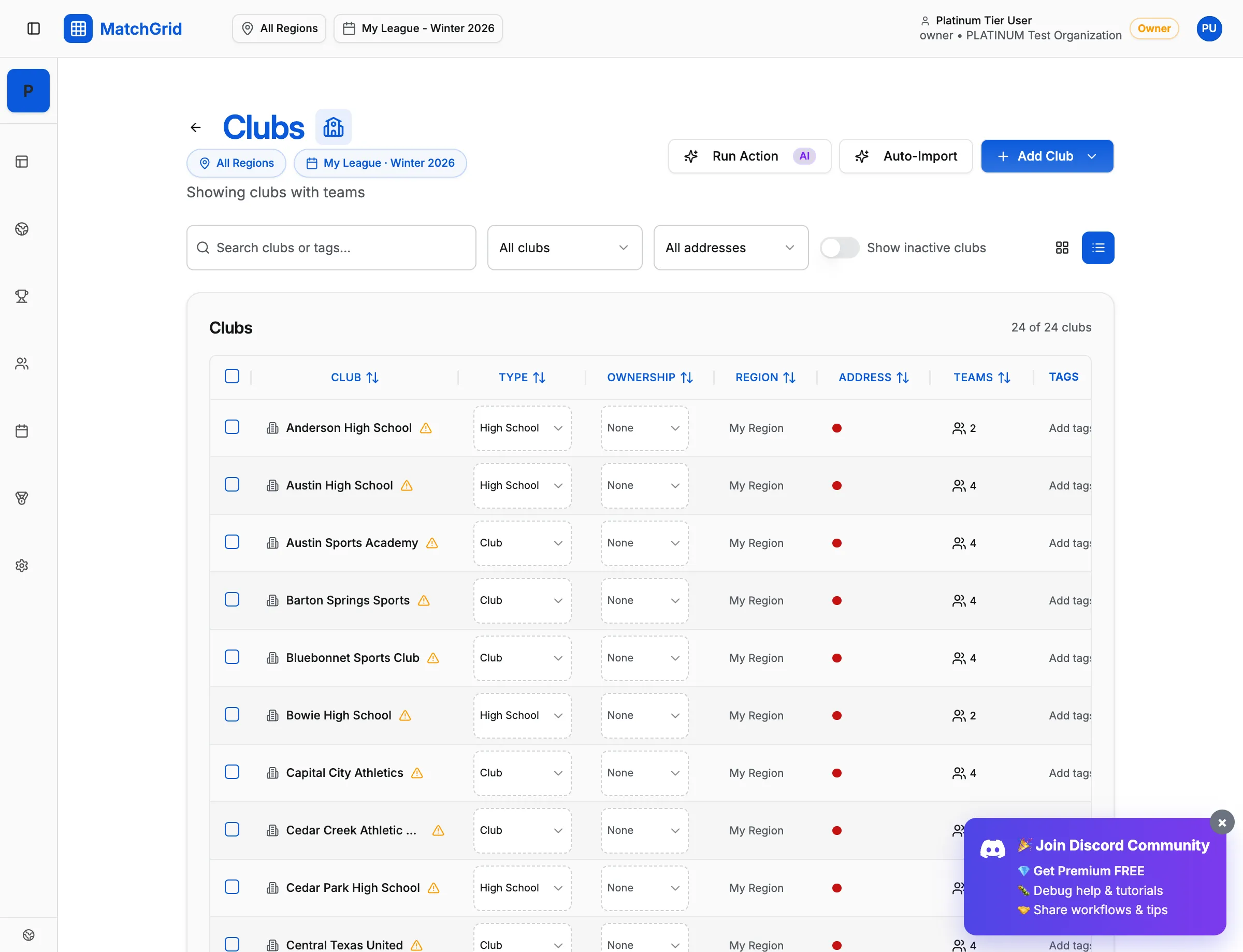The height and width of the screenshot is (952, 1243).
Task: Click the building icon next to Clubs heading
Action: click(333, 126)
